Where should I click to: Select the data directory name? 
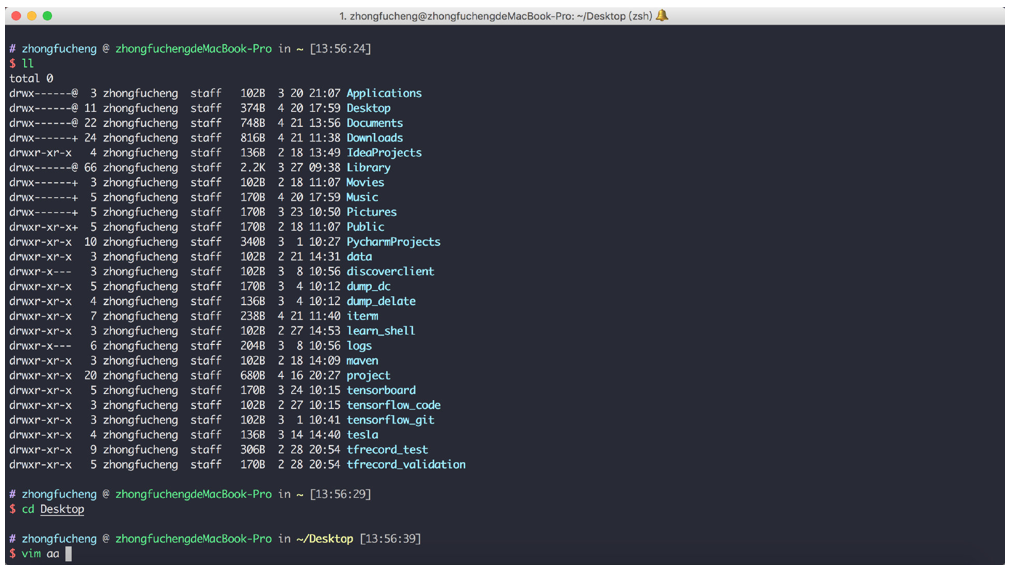click(359, 257)
